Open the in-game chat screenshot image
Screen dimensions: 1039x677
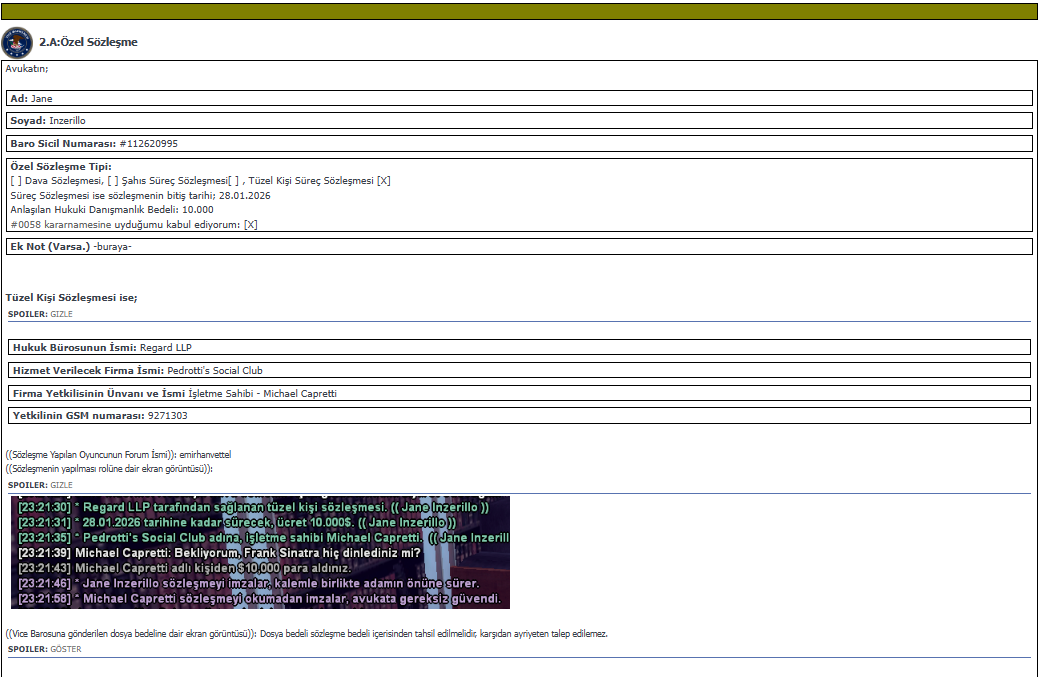click(260, 552)
